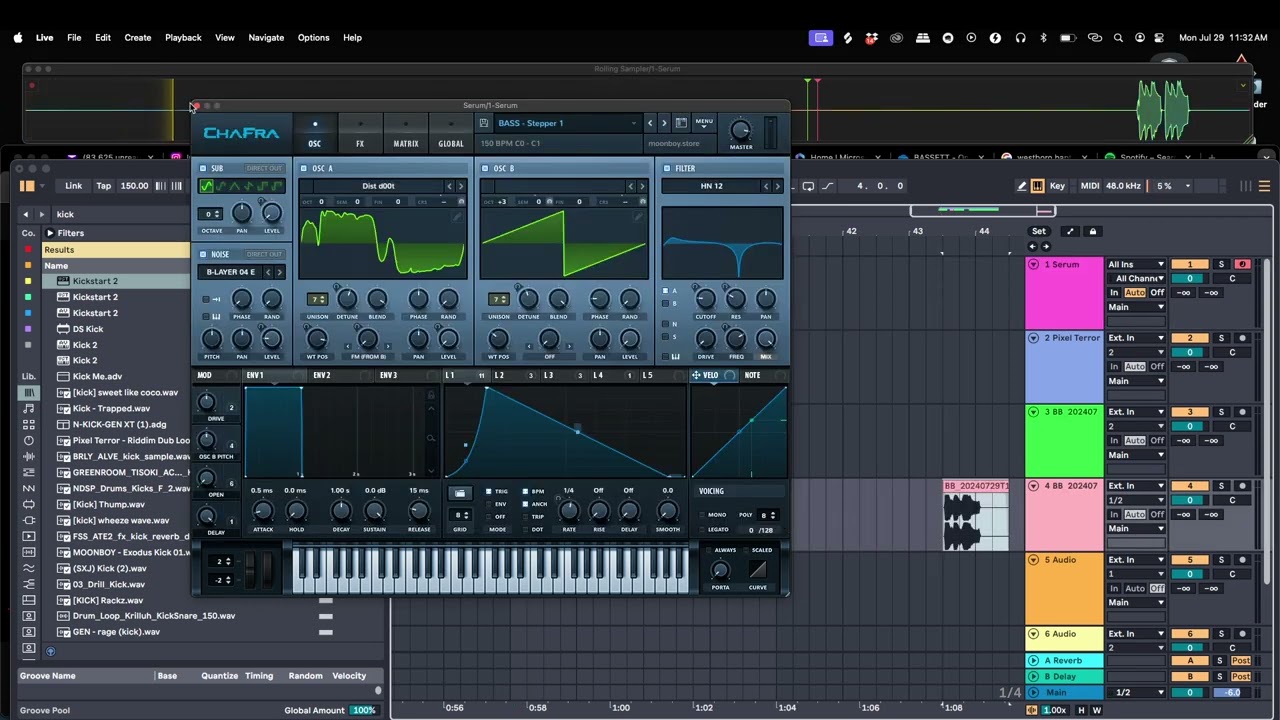
Task: Toggle the computer MIDI keyboard icon
Action: [x=1037, y=186]
